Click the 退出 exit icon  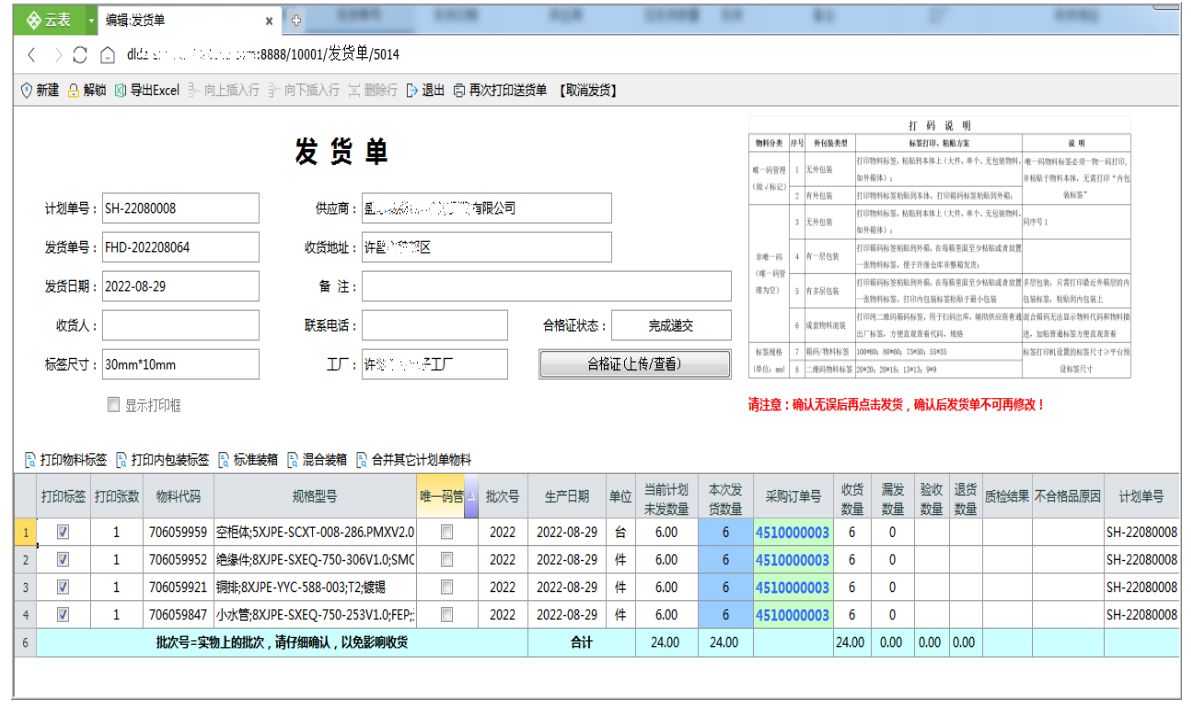coord(412,90)
